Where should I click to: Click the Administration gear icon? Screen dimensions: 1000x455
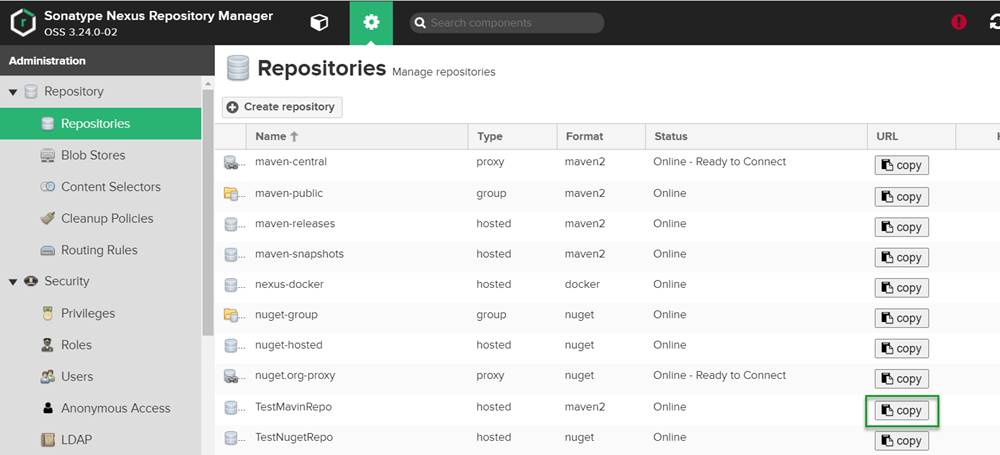[371, 22]
